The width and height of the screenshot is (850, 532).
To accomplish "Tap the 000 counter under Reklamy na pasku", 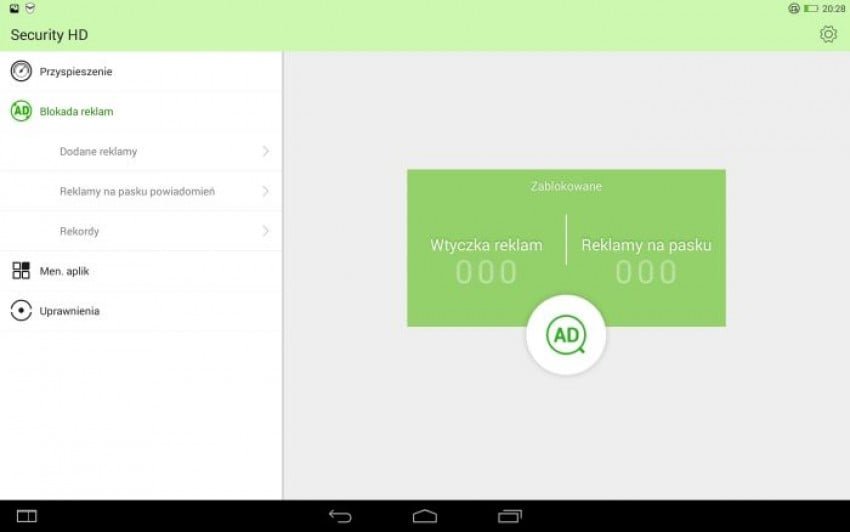I will pos(646,272).
